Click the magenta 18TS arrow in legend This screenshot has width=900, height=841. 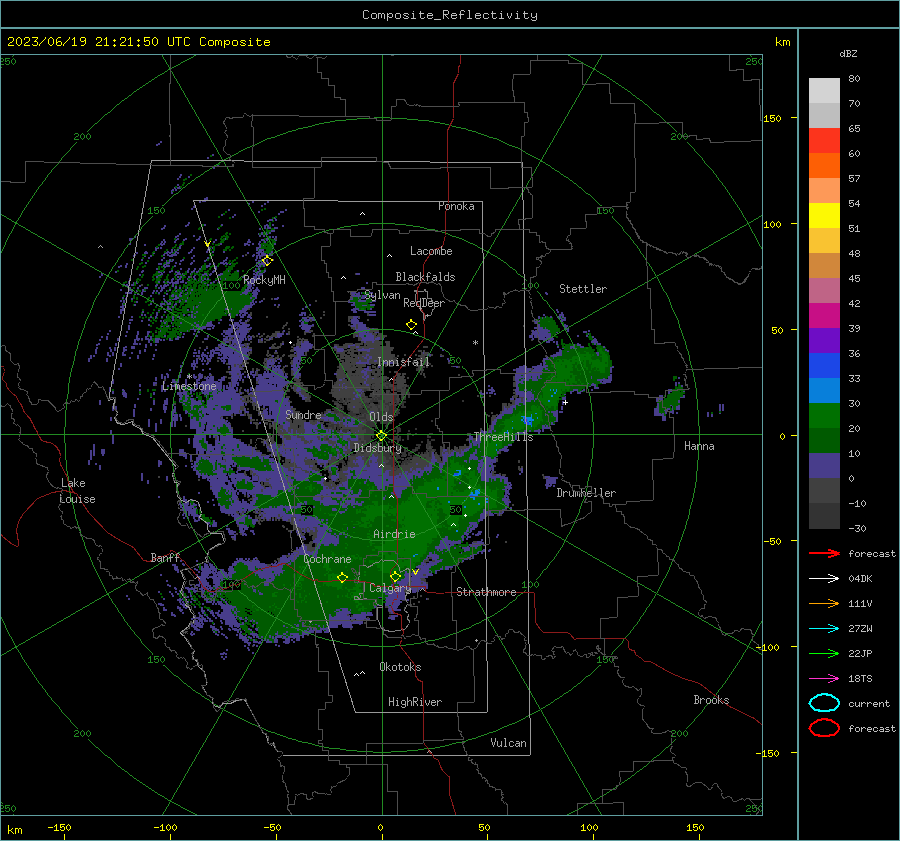[x=824, y=679]
